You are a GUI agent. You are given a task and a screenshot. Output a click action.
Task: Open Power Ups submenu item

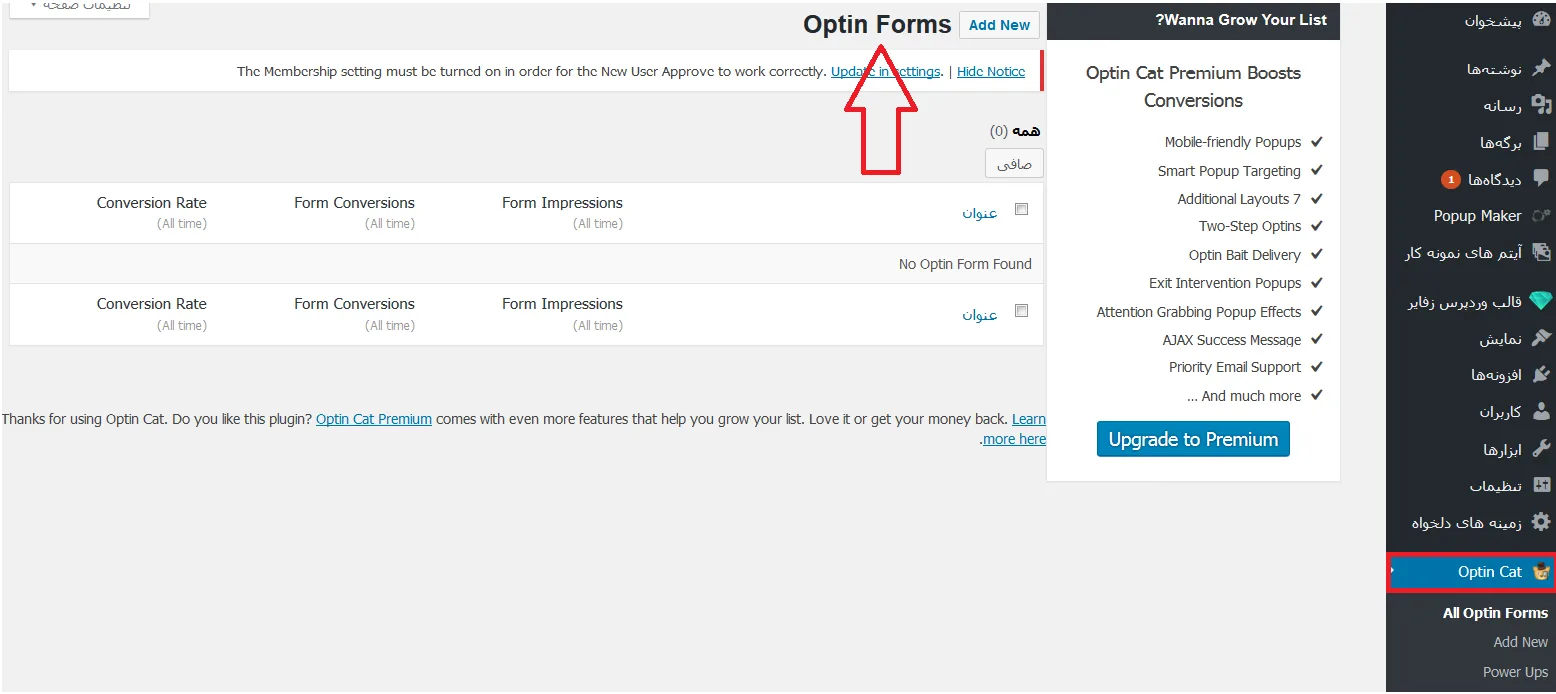[1515, 672]
